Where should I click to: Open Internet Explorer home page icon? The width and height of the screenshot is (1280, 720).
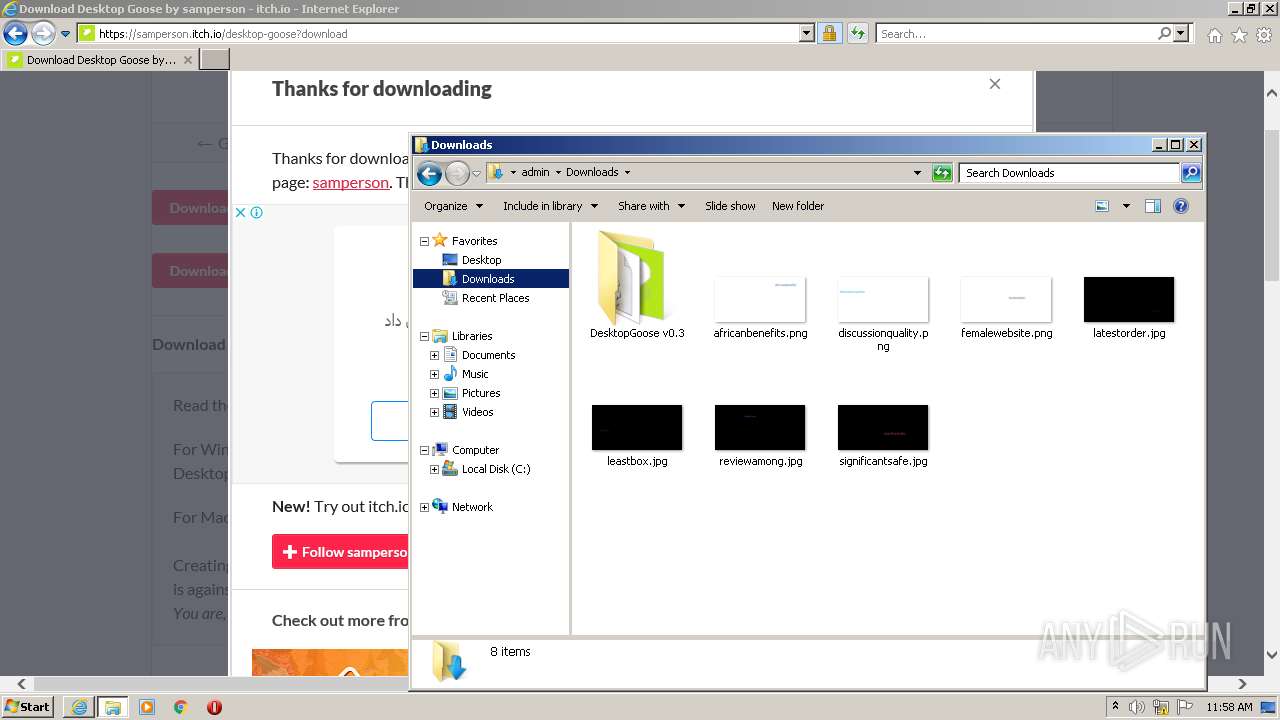click(1214, 35)
